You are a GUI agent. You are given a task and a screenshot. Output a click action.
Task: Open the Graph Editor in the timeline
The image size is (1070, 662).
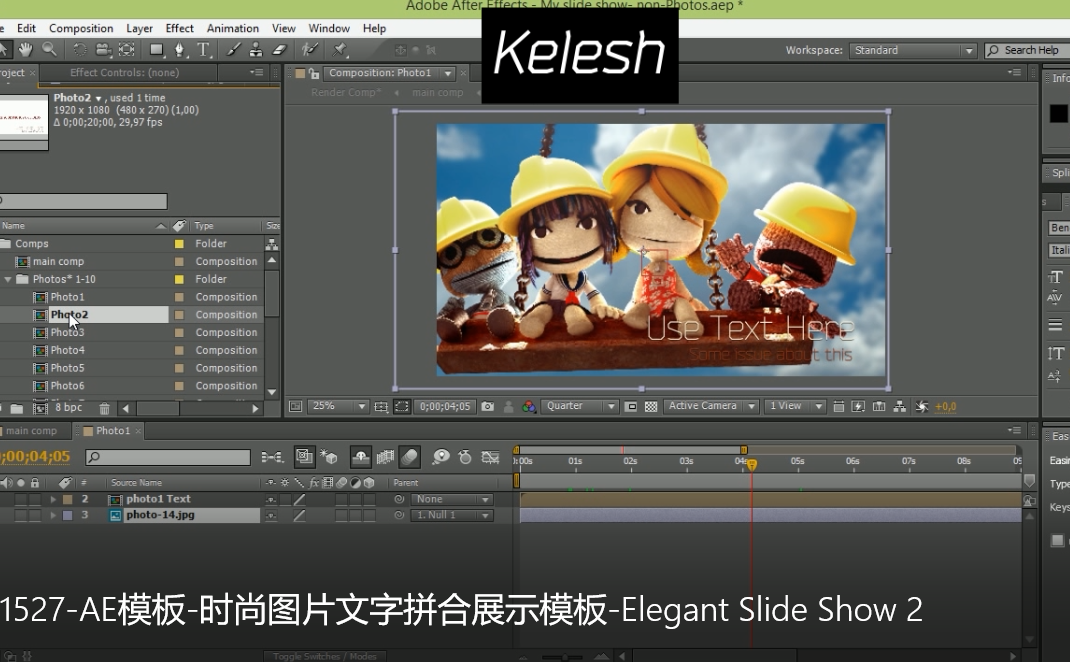pos(490,457)
